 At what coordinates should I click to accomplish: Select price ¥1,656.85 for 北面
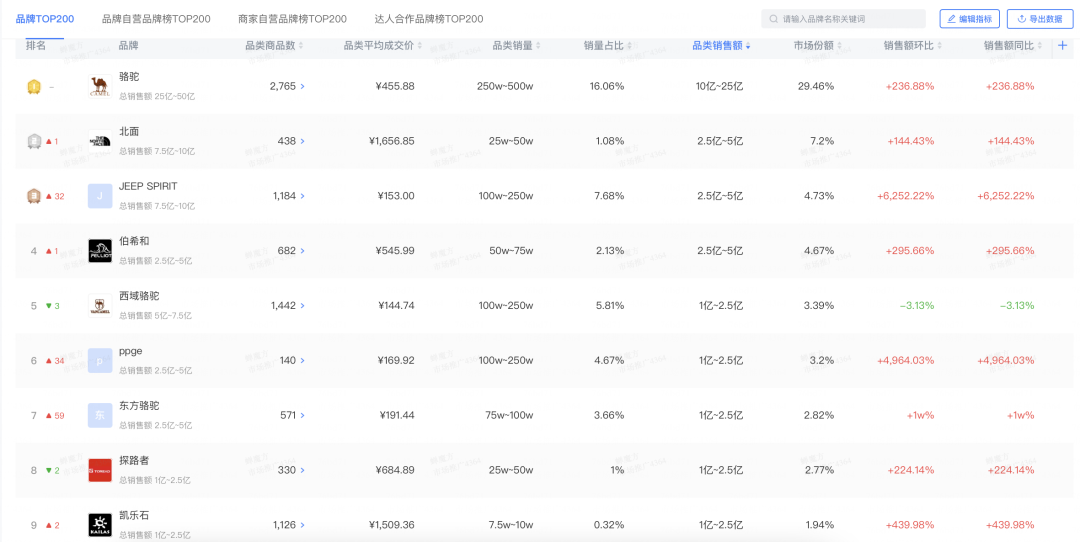pyautogui.click(x=392, y=141)
